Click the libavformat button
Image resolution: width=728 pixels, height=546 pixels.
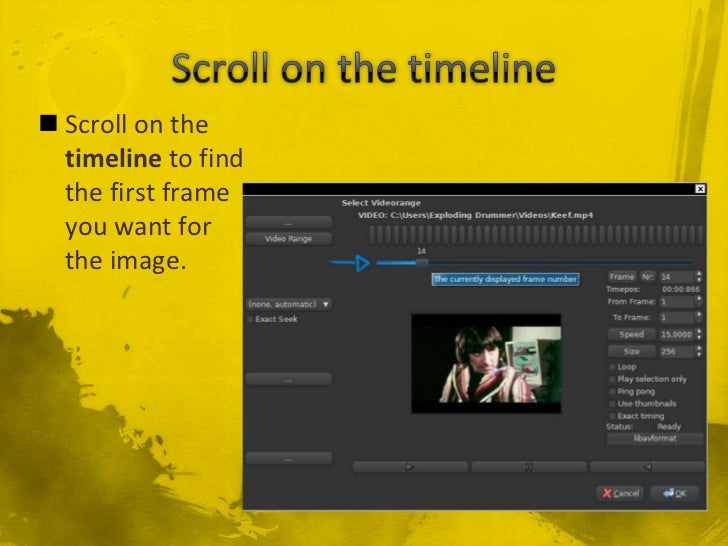655,438
